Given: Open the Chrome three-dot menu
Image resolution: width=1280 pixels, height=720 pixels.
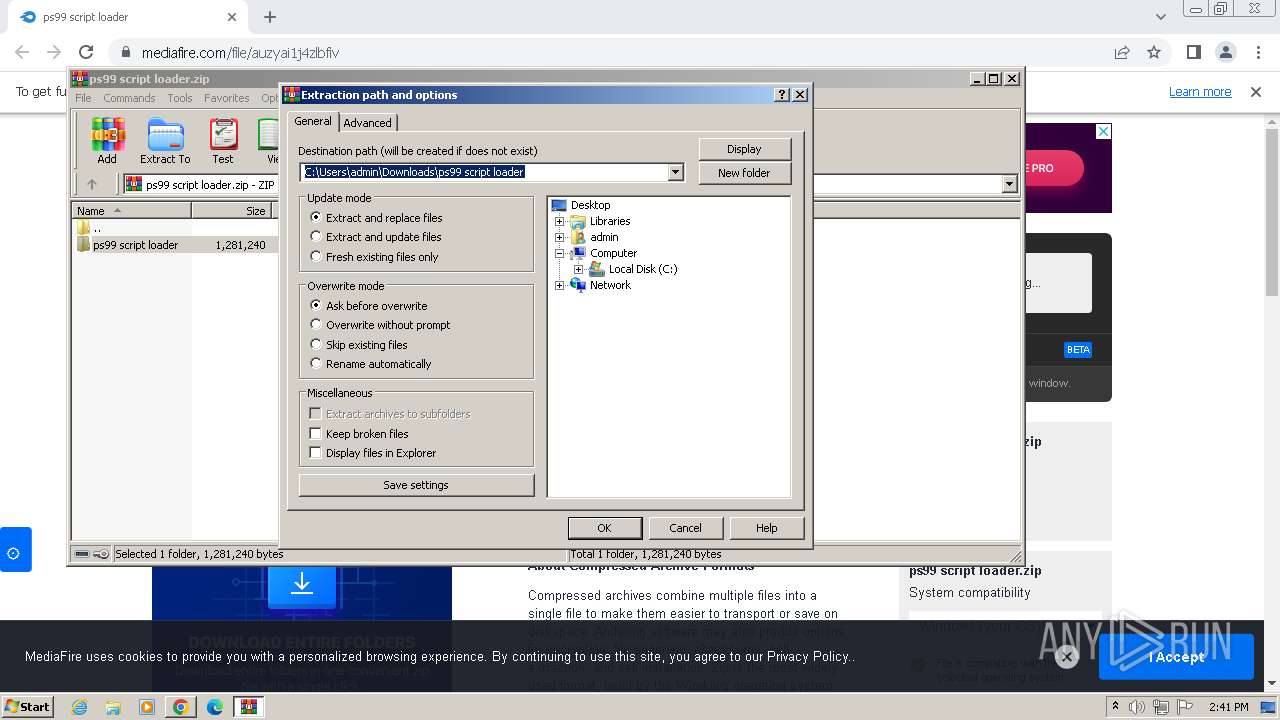Looking at the screenshot, I should [x=1257, y=52].
